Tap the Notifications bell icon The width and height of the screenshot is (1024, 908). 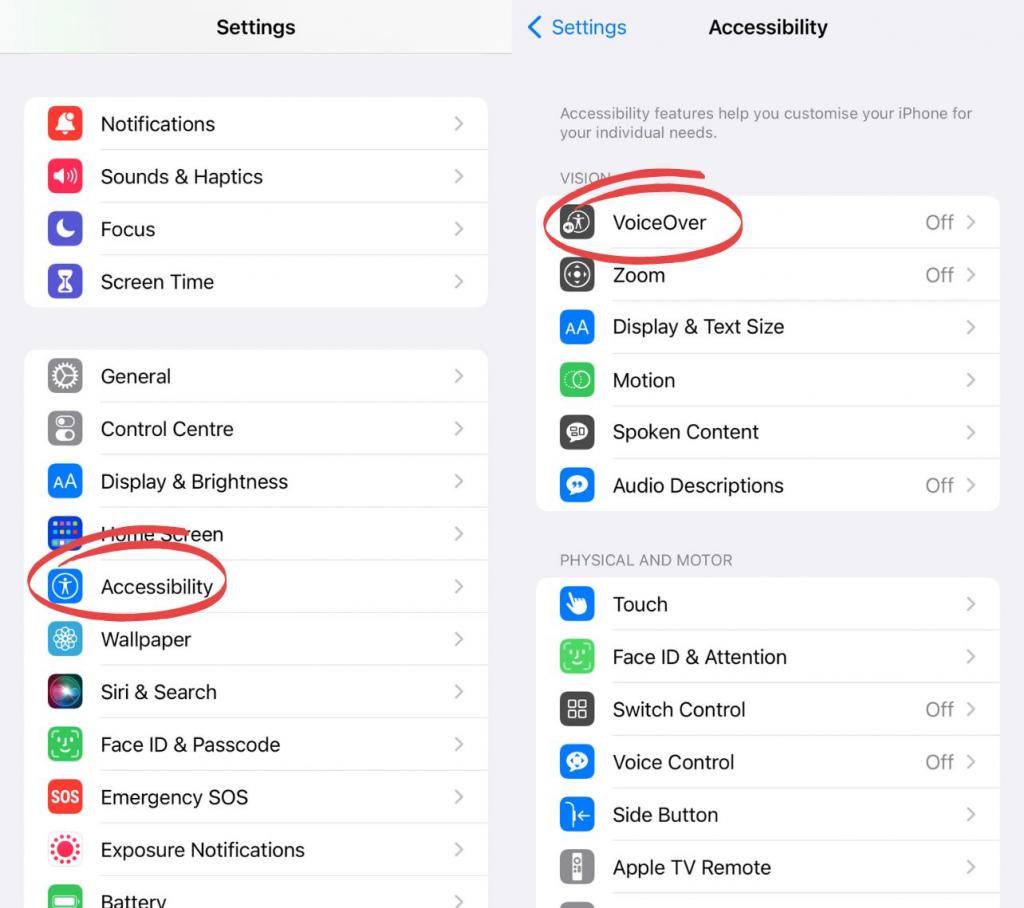65,123
